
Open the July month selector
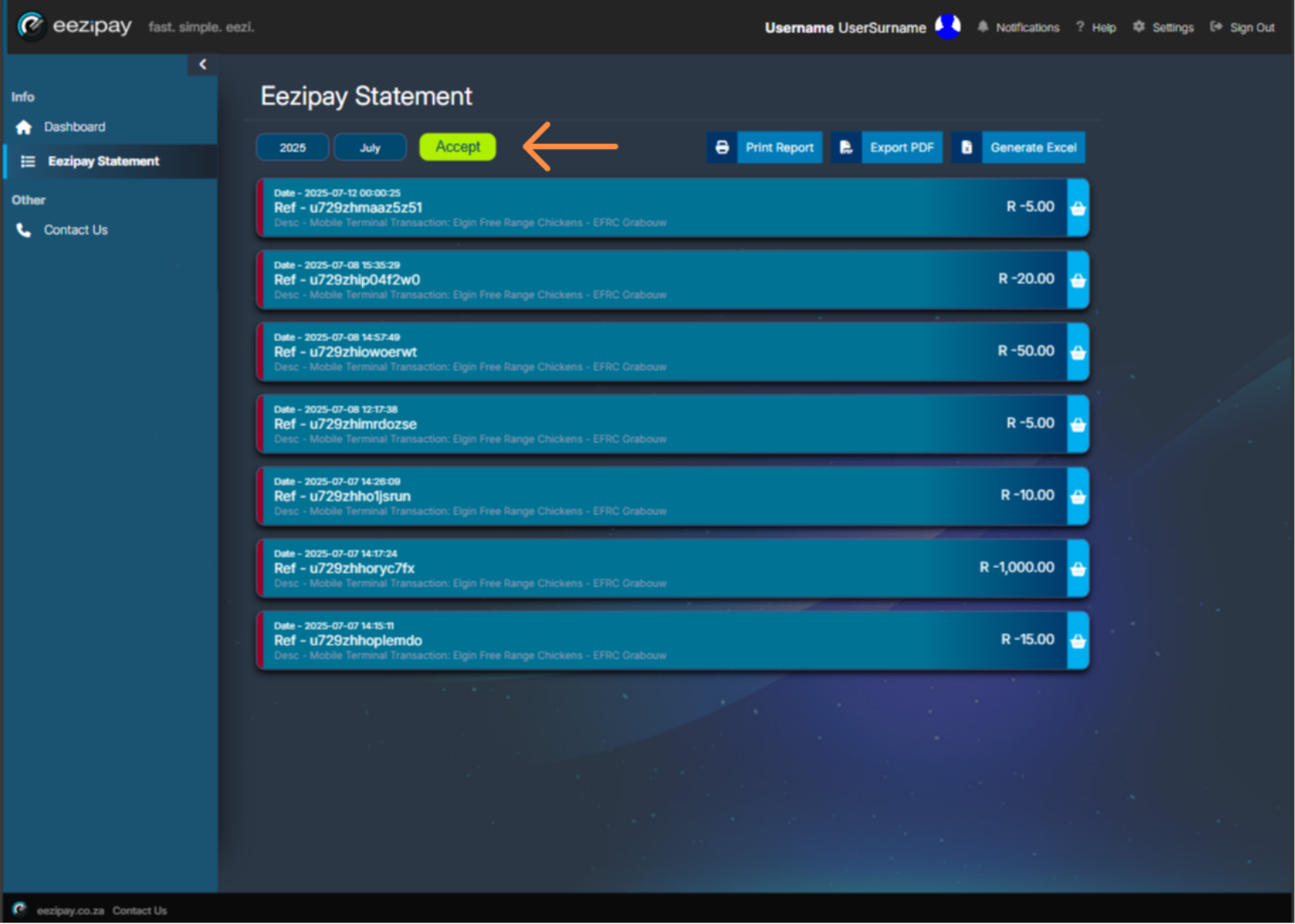(x=370, y=147)
